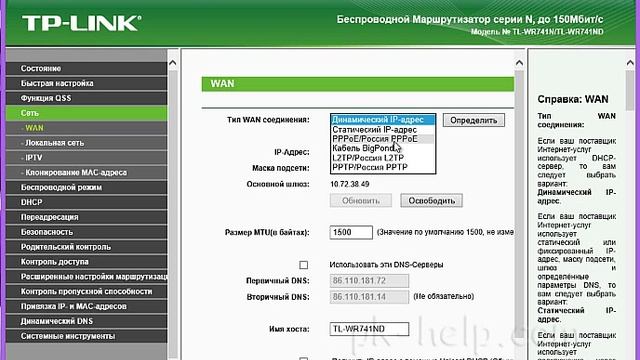Choose Динамический IP-адрес in WAN type list
640x360 pixels.
tap(383, 120)
